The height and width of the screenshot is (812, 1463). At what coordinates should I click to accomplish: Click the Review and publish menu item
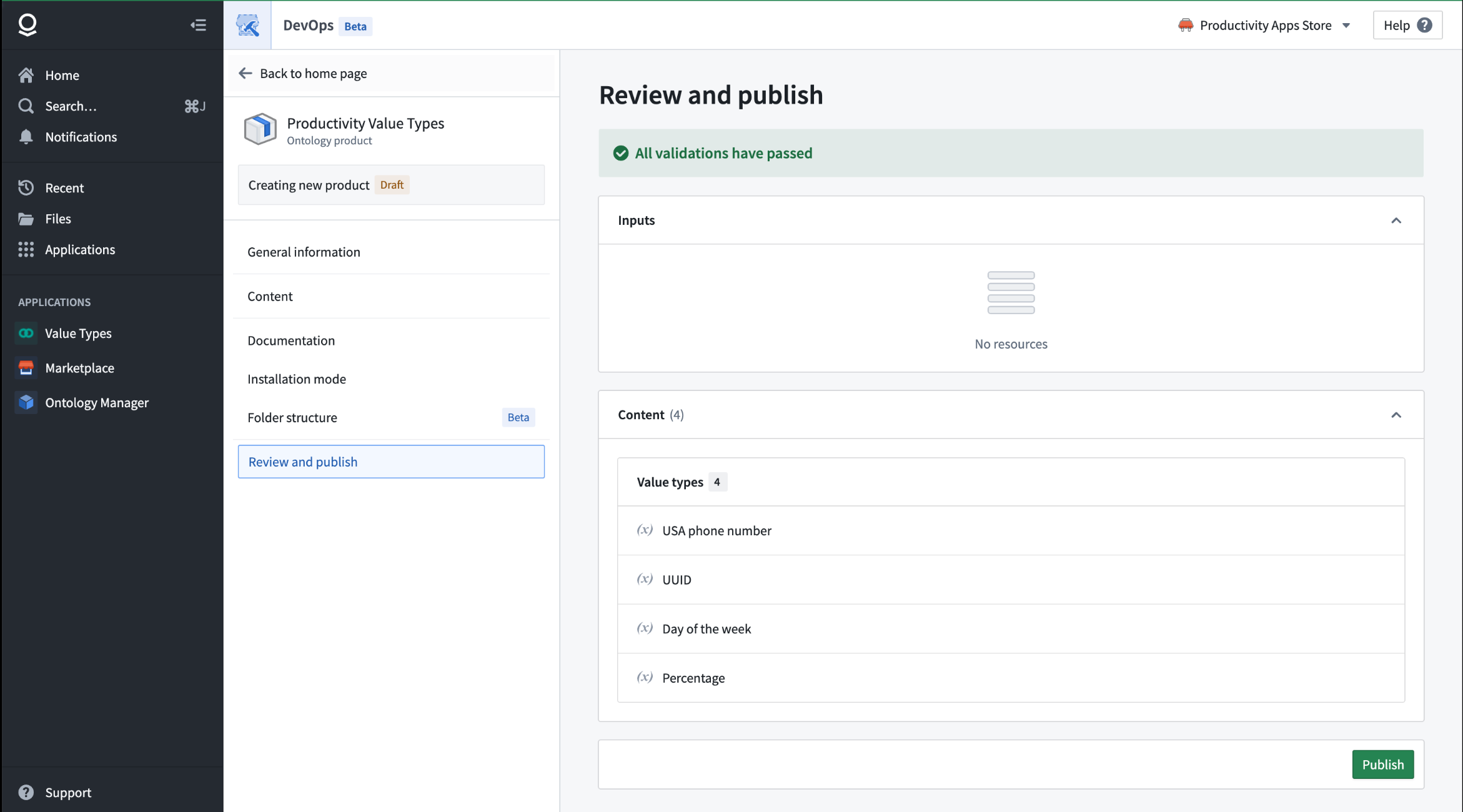click(391, 461)
